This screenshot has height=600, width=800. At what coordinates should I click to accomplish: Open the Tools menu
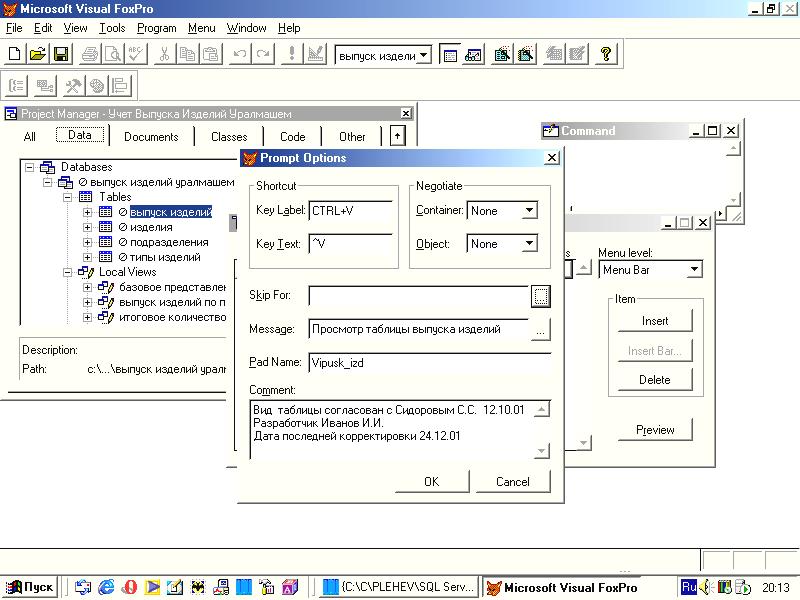point(112,28)
